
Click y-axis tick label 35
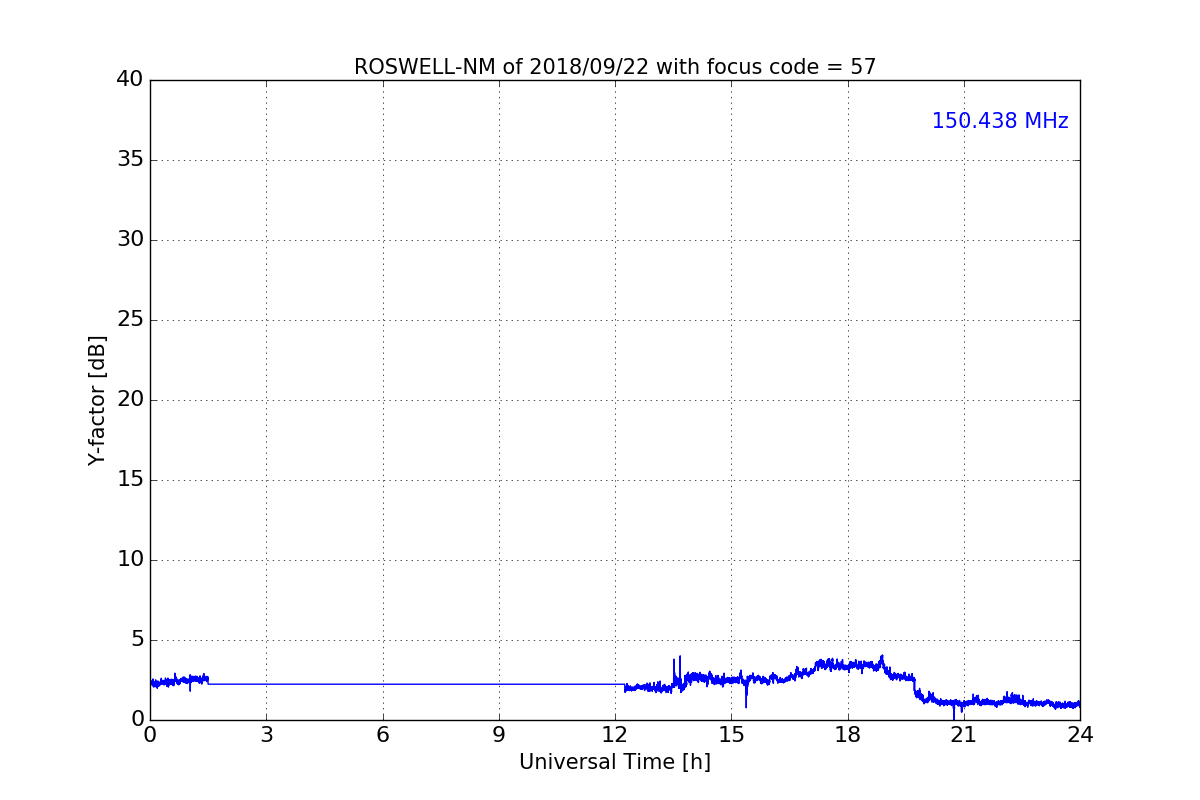point(130,160)
